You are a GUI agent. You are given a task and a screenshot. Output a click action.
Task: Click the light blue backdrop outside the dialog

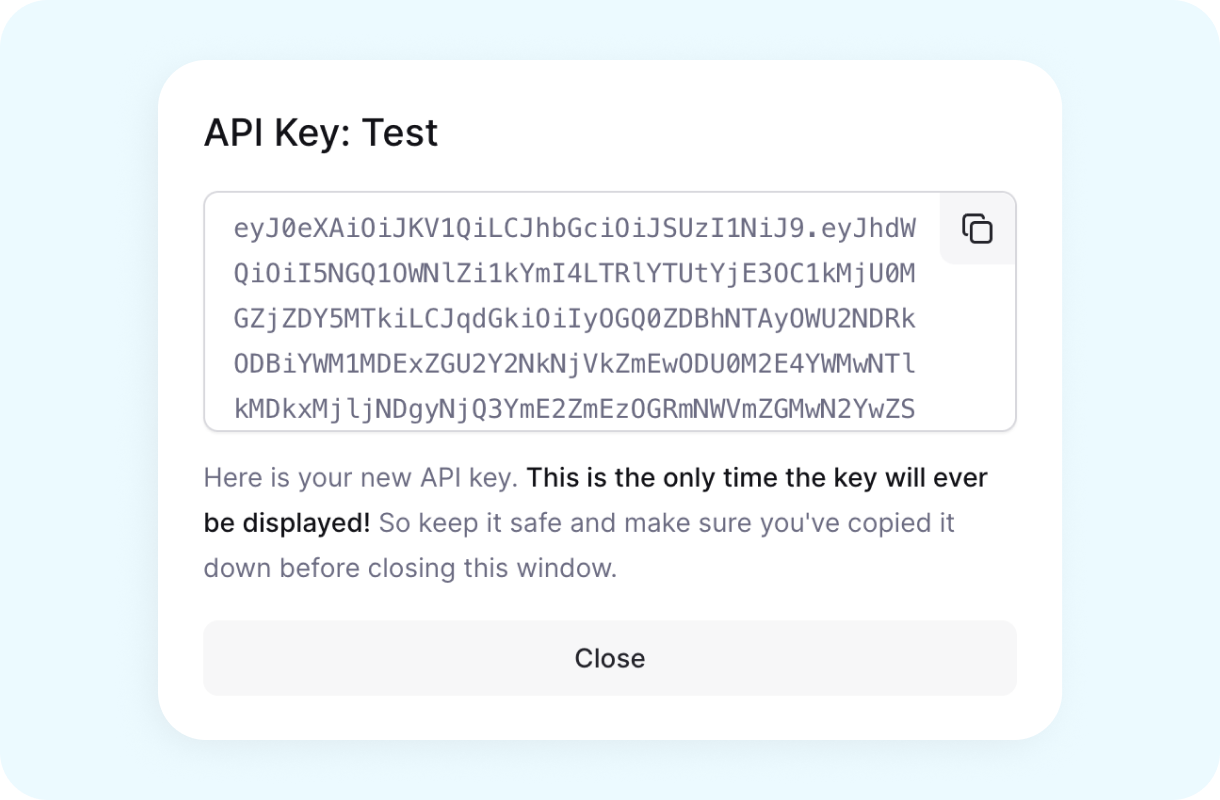pyautogui.click(x=80, y=400)
